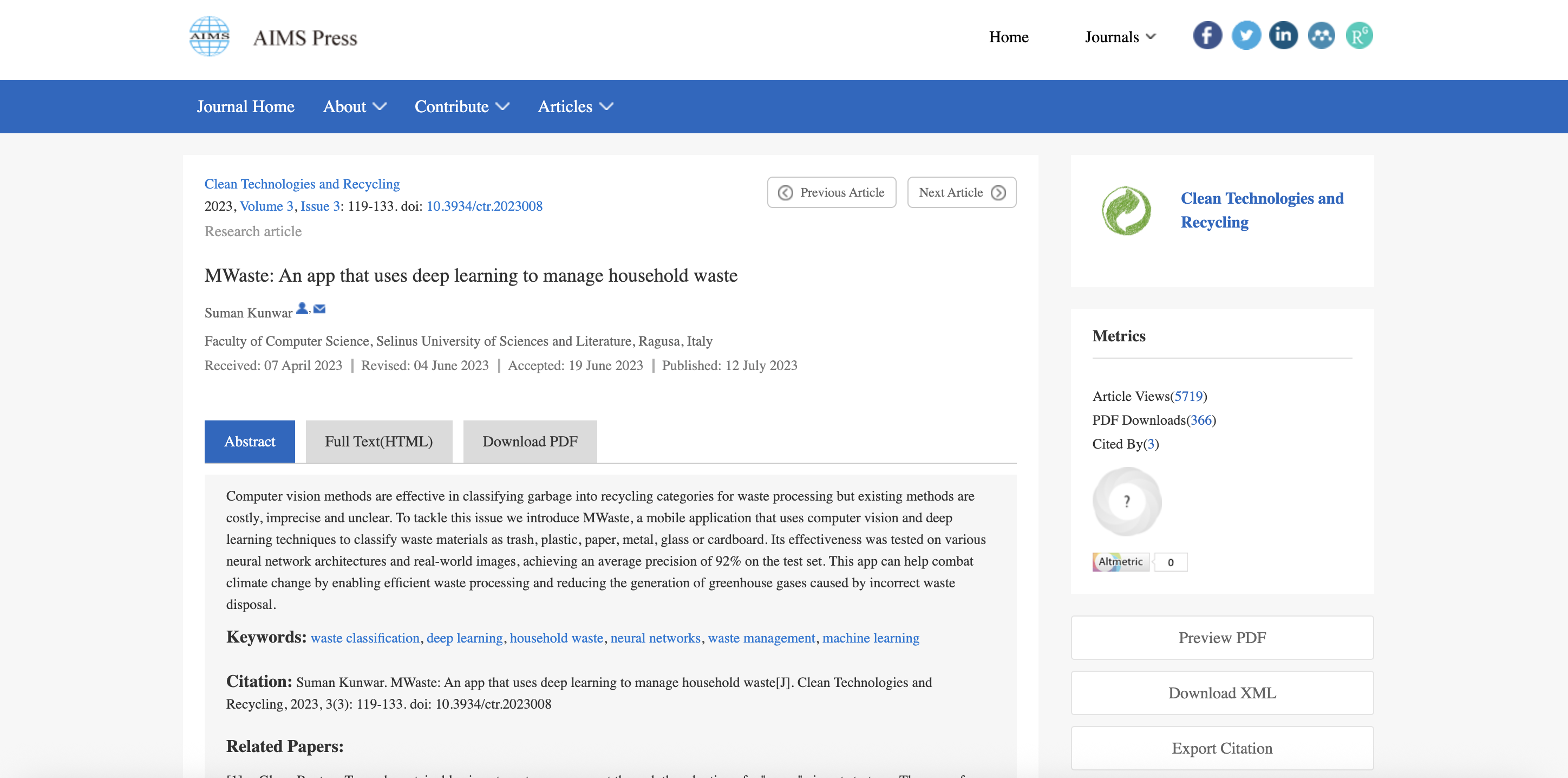Click the green recycling journal logo
Viewport: 1568px width, 778px height.
pos(1126,211)
